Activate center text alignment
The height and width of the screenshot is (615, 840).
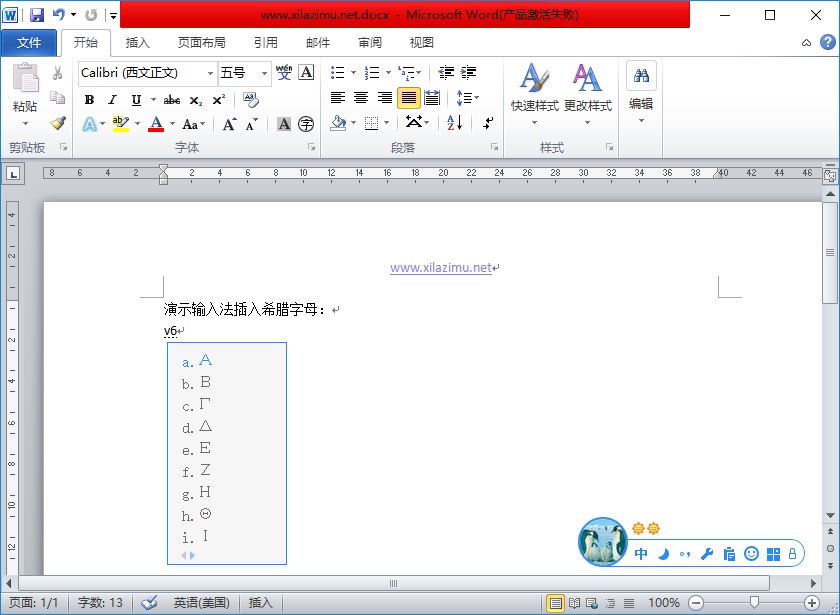tap(360, 97)
